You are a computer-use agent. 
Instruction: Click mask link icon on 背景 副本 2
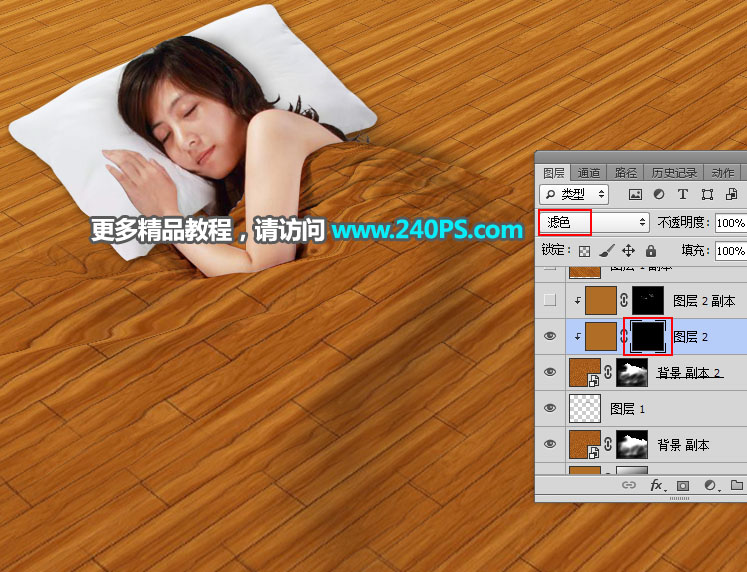click(x=607, y=372)
